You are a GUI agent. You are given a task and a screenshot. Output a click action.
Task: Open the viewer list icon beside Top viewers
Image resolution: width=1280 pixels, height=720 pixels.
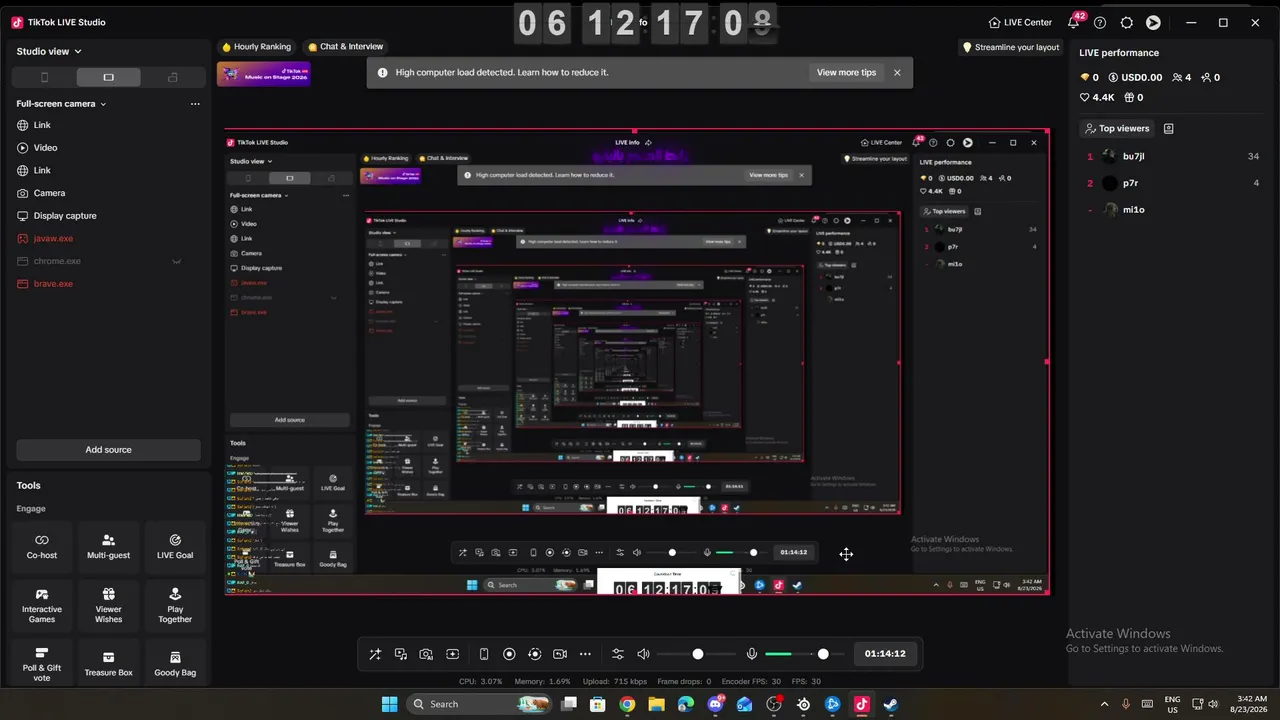(1168, 128)
